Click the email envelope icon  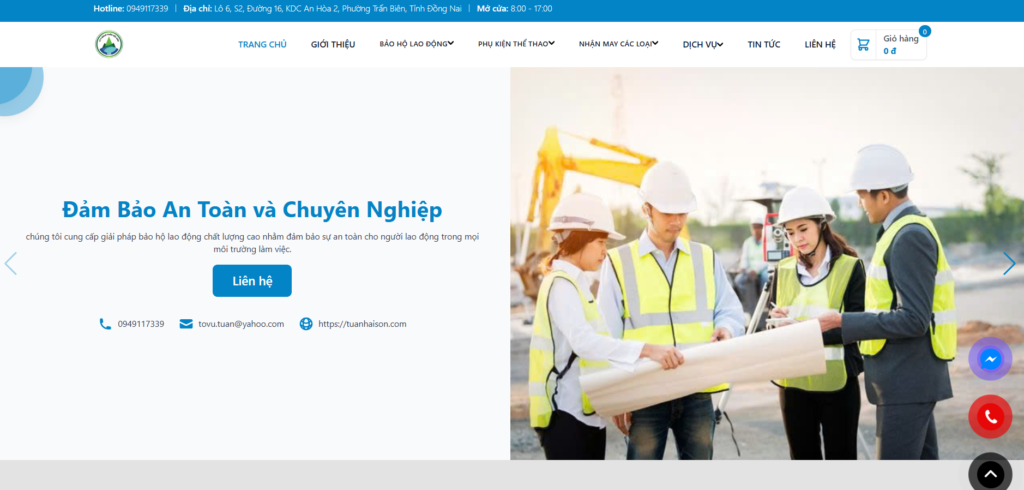click(186, 324)
